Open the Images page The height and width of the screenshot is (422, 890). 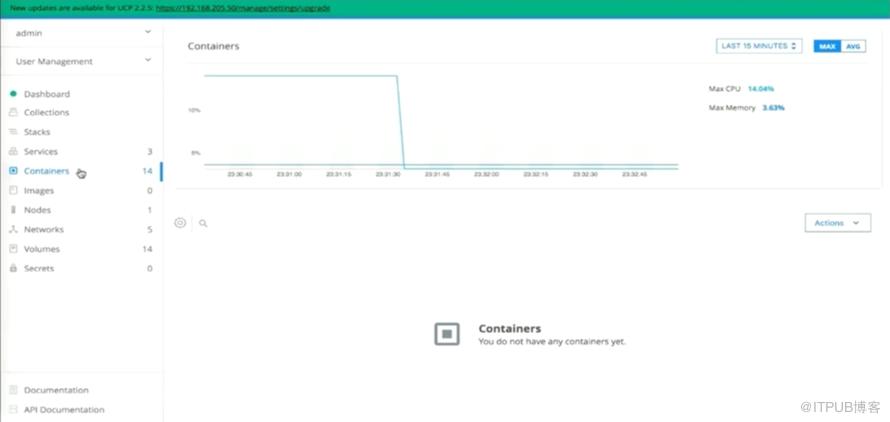coord(39,191)
